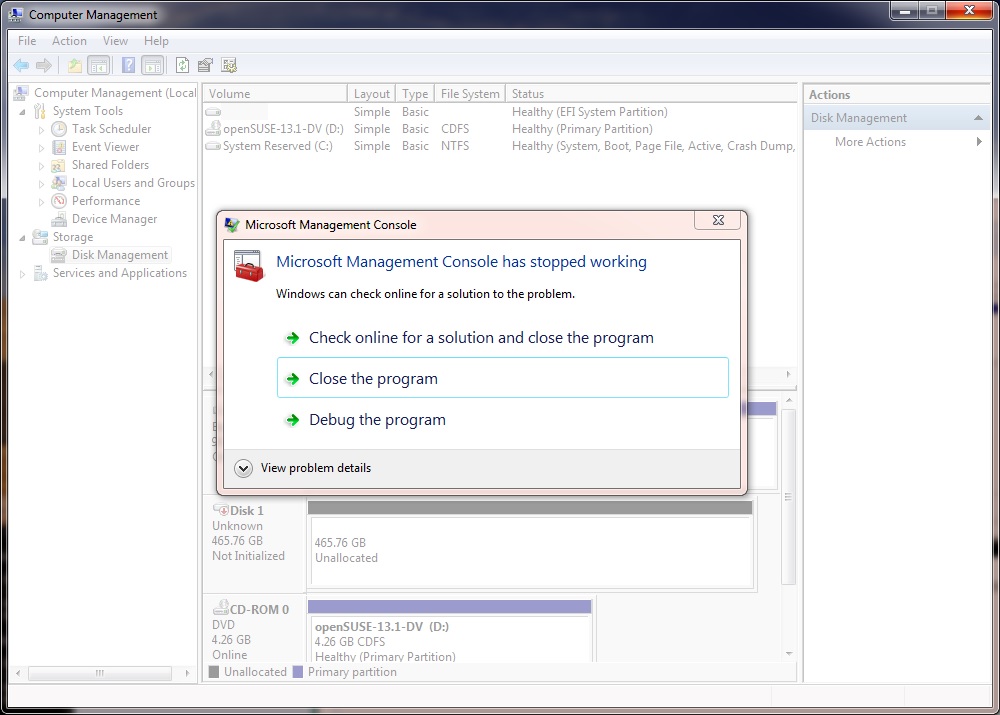The height and width of the screenshot is (715, 1000).
Task: Open More Actions in the Actions pane
Action: 897,142
